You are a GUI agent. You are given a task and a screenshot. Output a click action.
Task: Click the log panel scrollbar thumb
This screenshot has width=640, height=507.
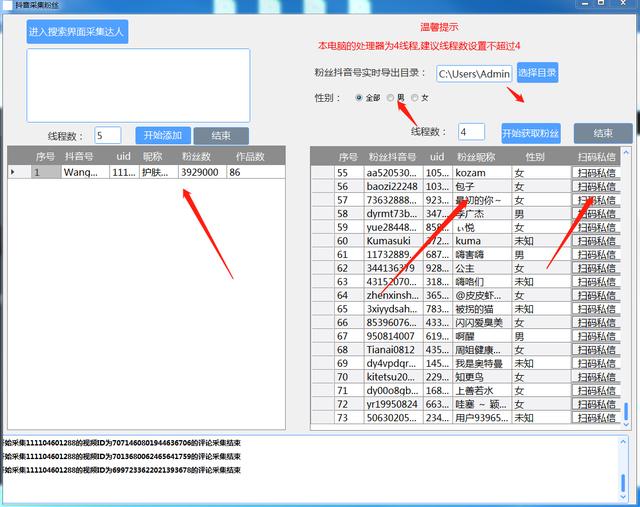click(623, 483)
